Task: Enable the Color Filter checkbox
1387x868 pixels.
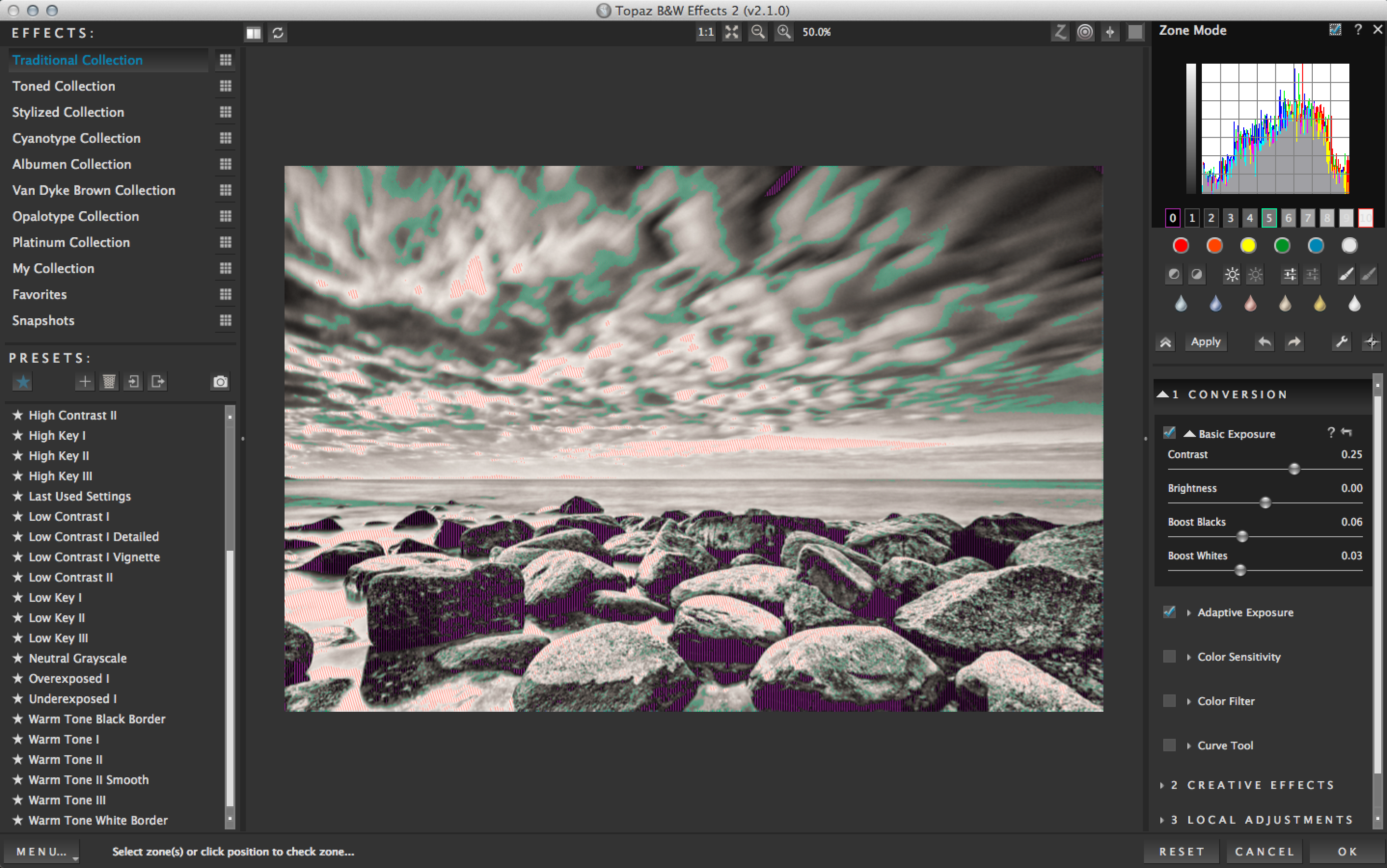Action: [1169, 701]
